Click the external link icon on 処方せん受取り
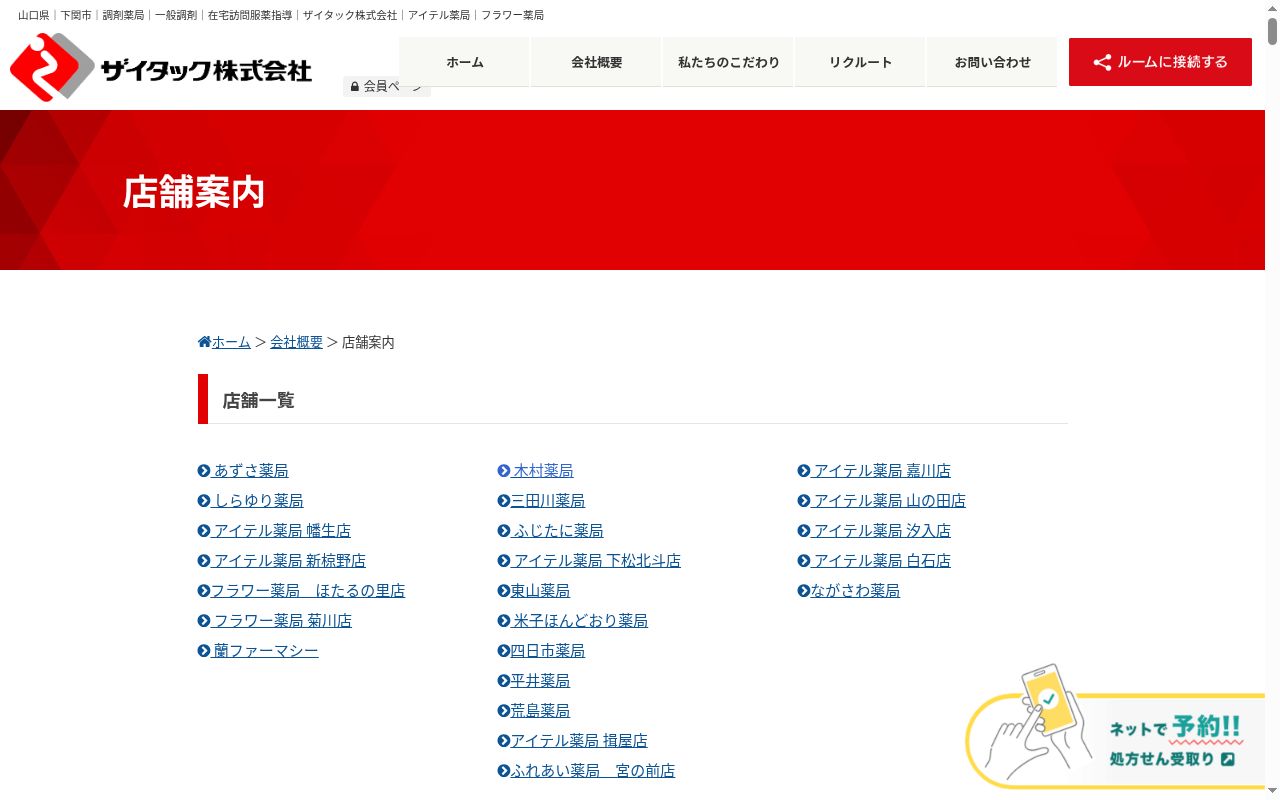The image size is (1280, 800). [1228, 759]
